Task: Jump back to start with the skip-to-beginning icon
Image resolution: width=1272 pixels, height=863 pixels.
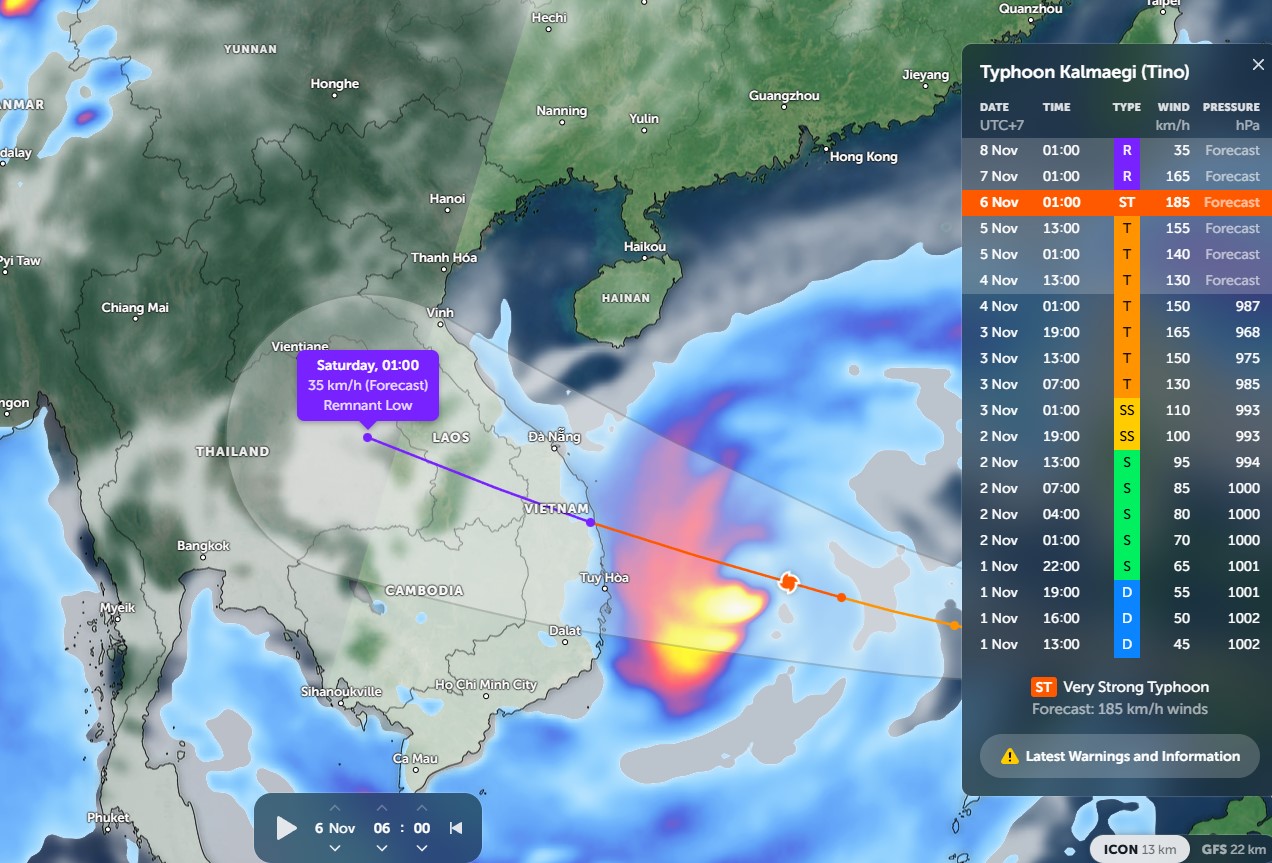Action: point(456,828)
